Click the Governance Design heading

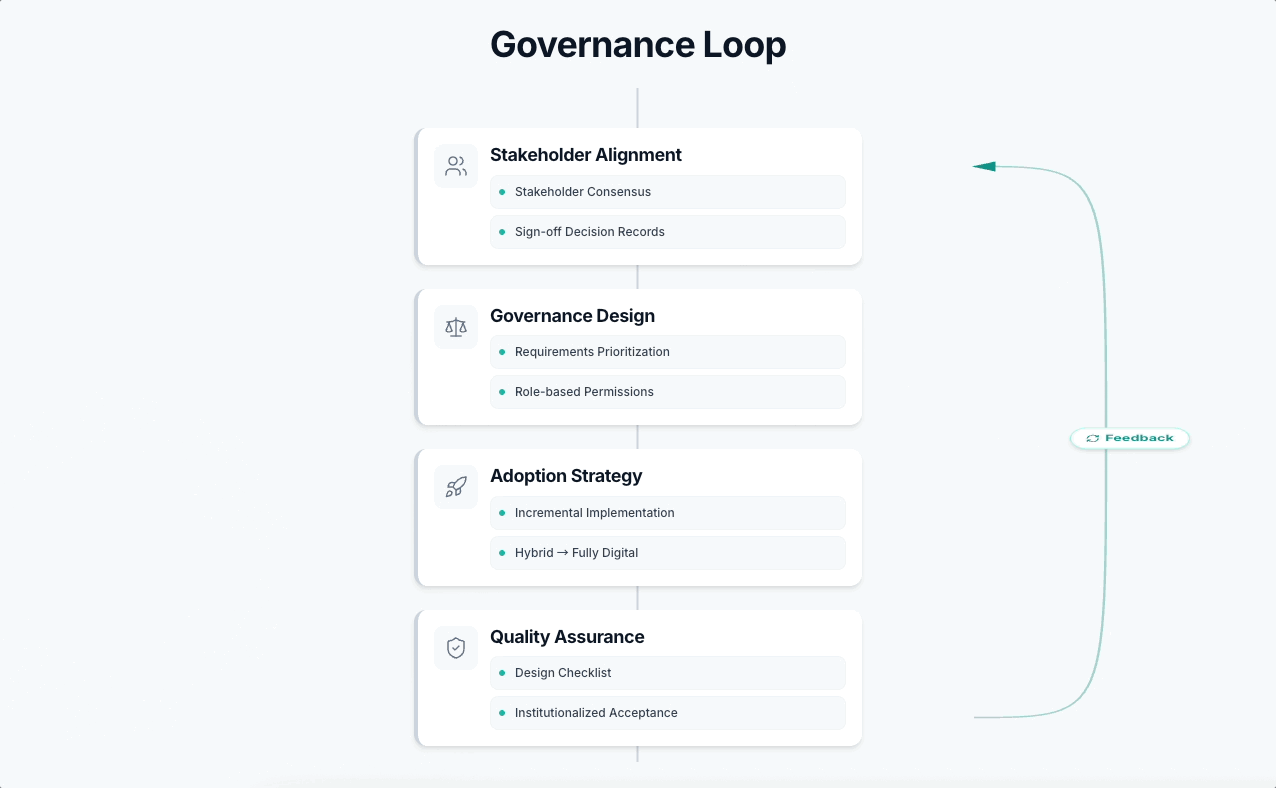tap(572, 316)
